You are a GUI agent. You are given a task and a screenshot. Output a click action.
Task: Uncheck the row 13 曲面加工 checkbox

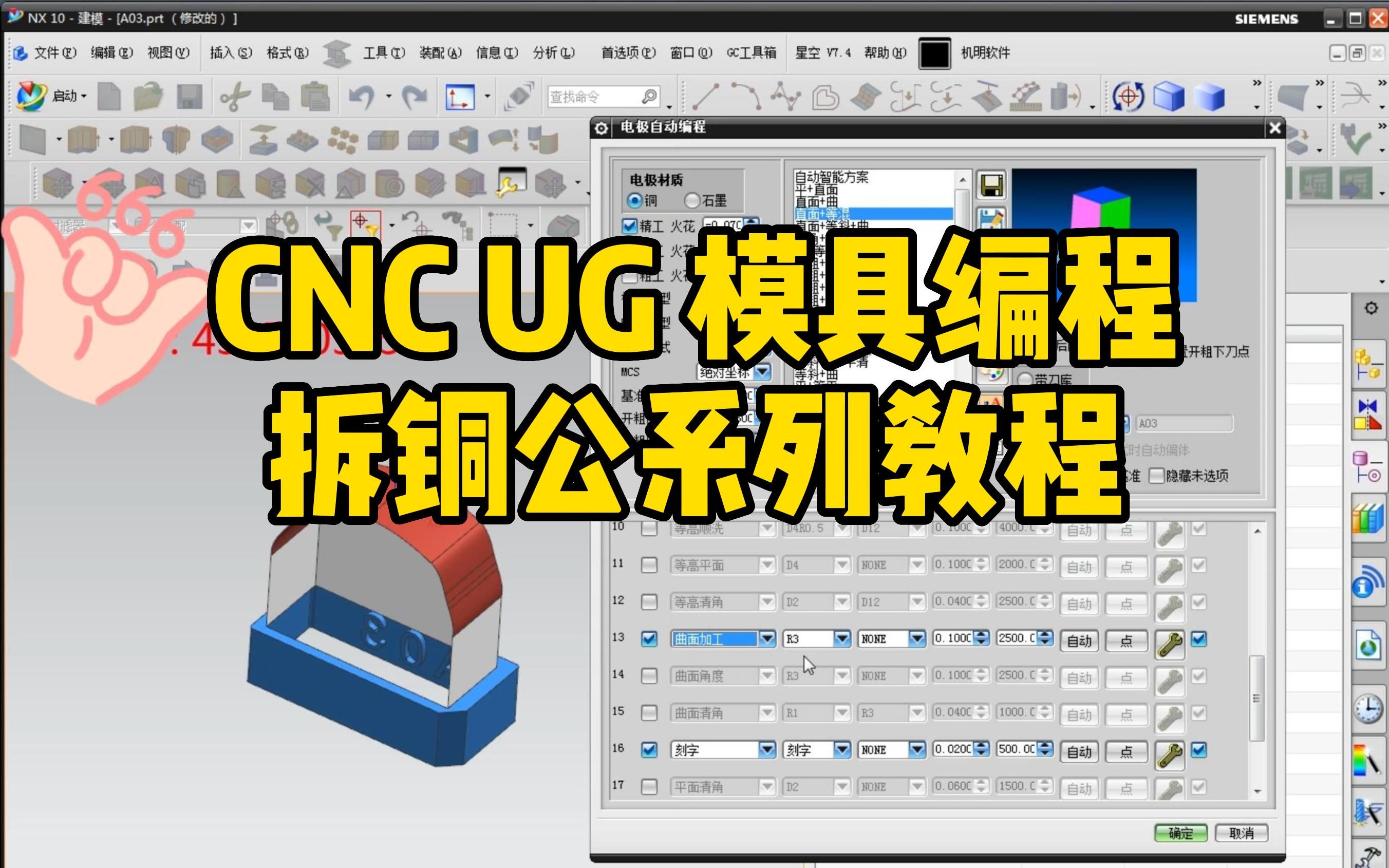649,639
